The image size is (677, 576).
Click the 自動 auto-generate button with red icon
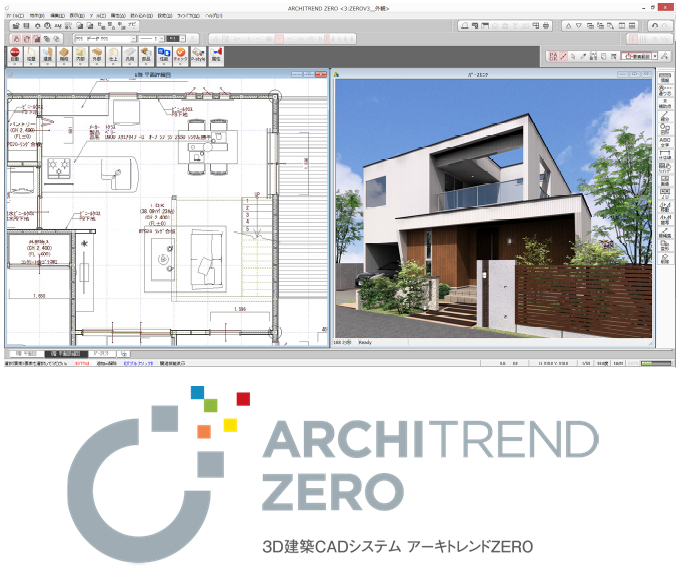pos(15,55)
